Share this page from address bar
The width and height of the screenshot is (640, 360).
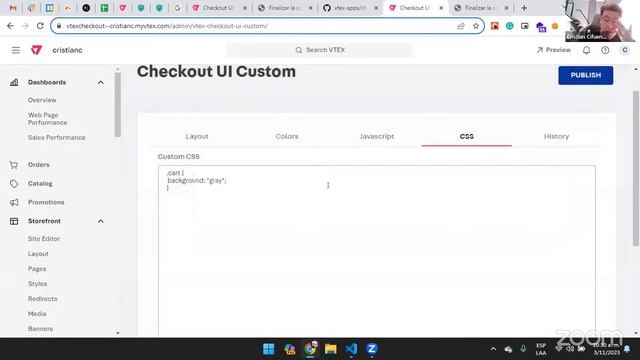(461, 26)
